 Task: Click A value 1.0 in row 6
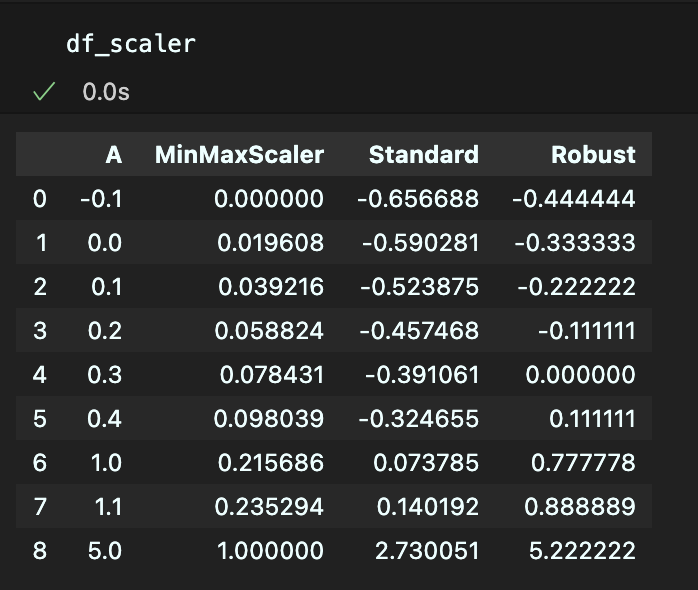click(106, 462)
